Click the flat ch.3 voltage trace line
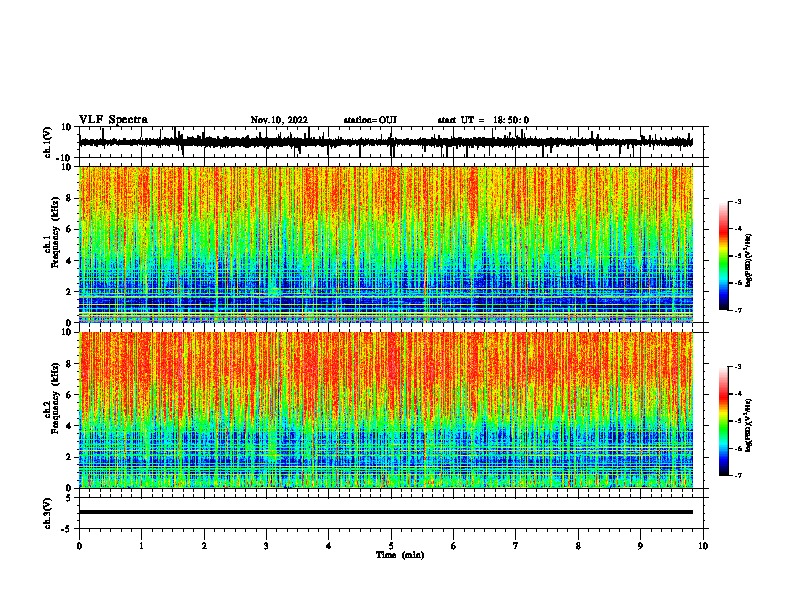 pyautogui.click(x=386, y=512)
